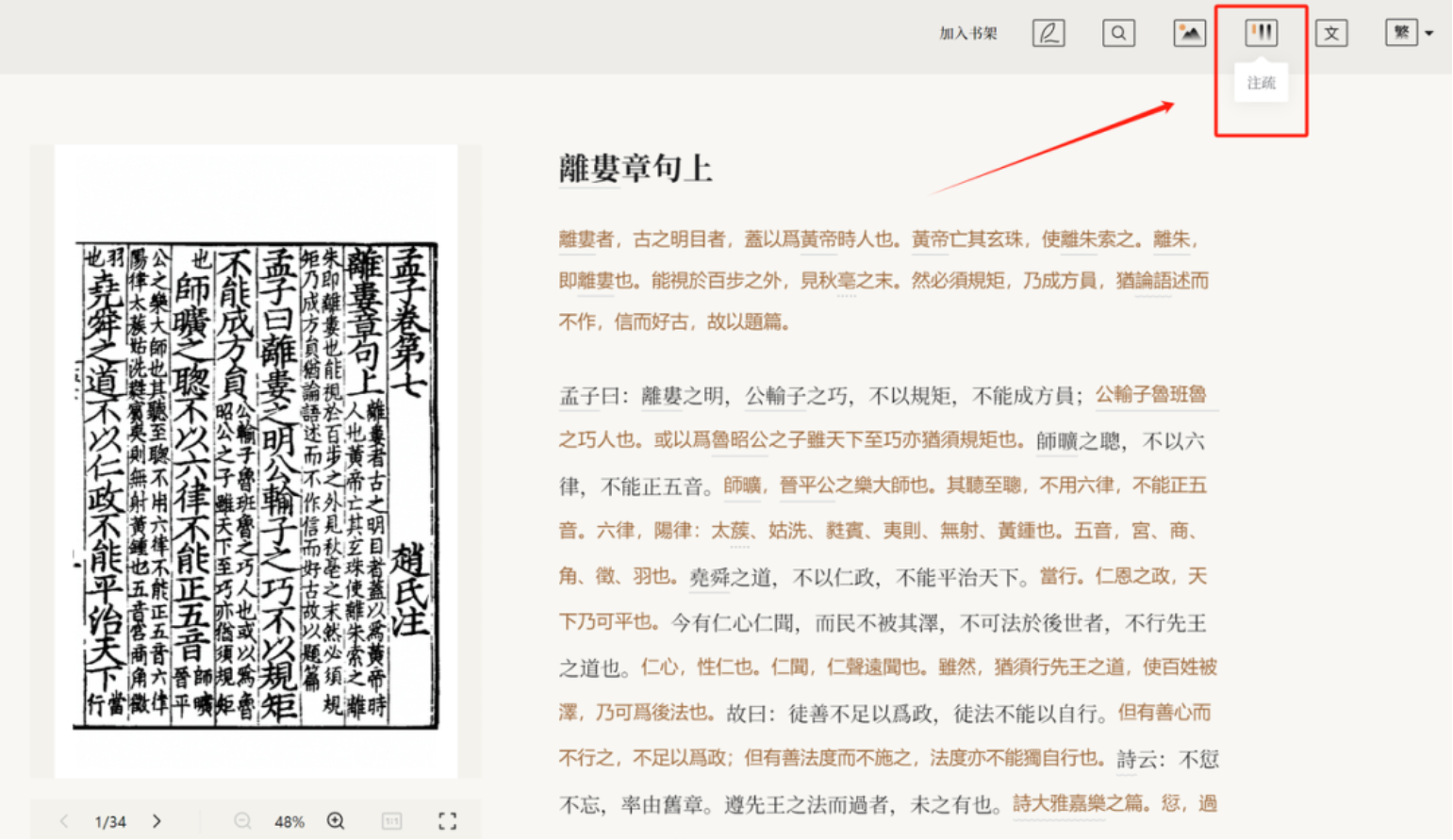Enter fullscreen view of the scan
The image size is (1453, 840).
point(448,821)
